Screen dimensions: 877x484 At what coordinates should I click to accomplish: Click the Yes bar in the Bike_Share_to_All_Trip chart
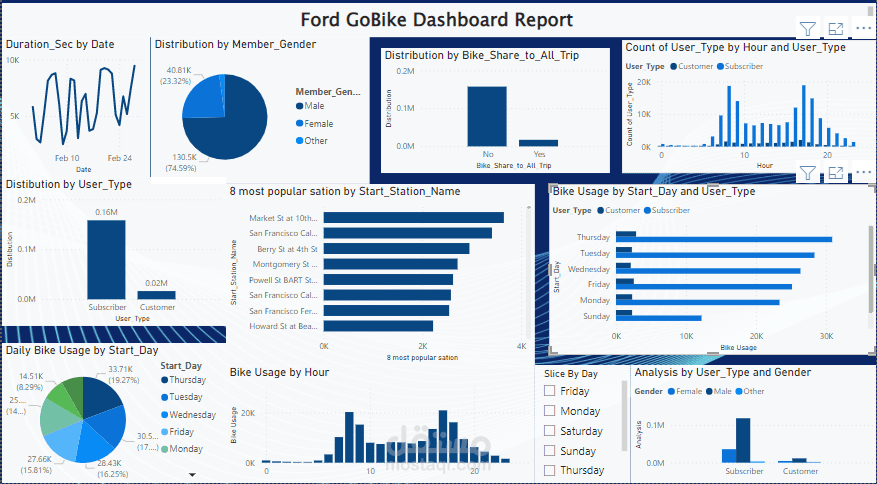point(539,143)
